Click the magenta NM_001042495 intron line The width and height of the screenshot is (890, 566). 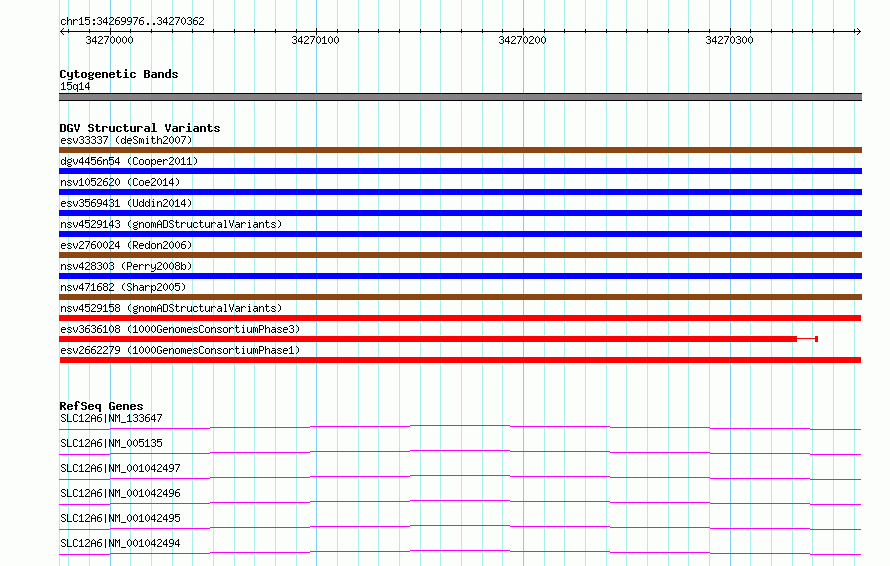tap(460, 526)
